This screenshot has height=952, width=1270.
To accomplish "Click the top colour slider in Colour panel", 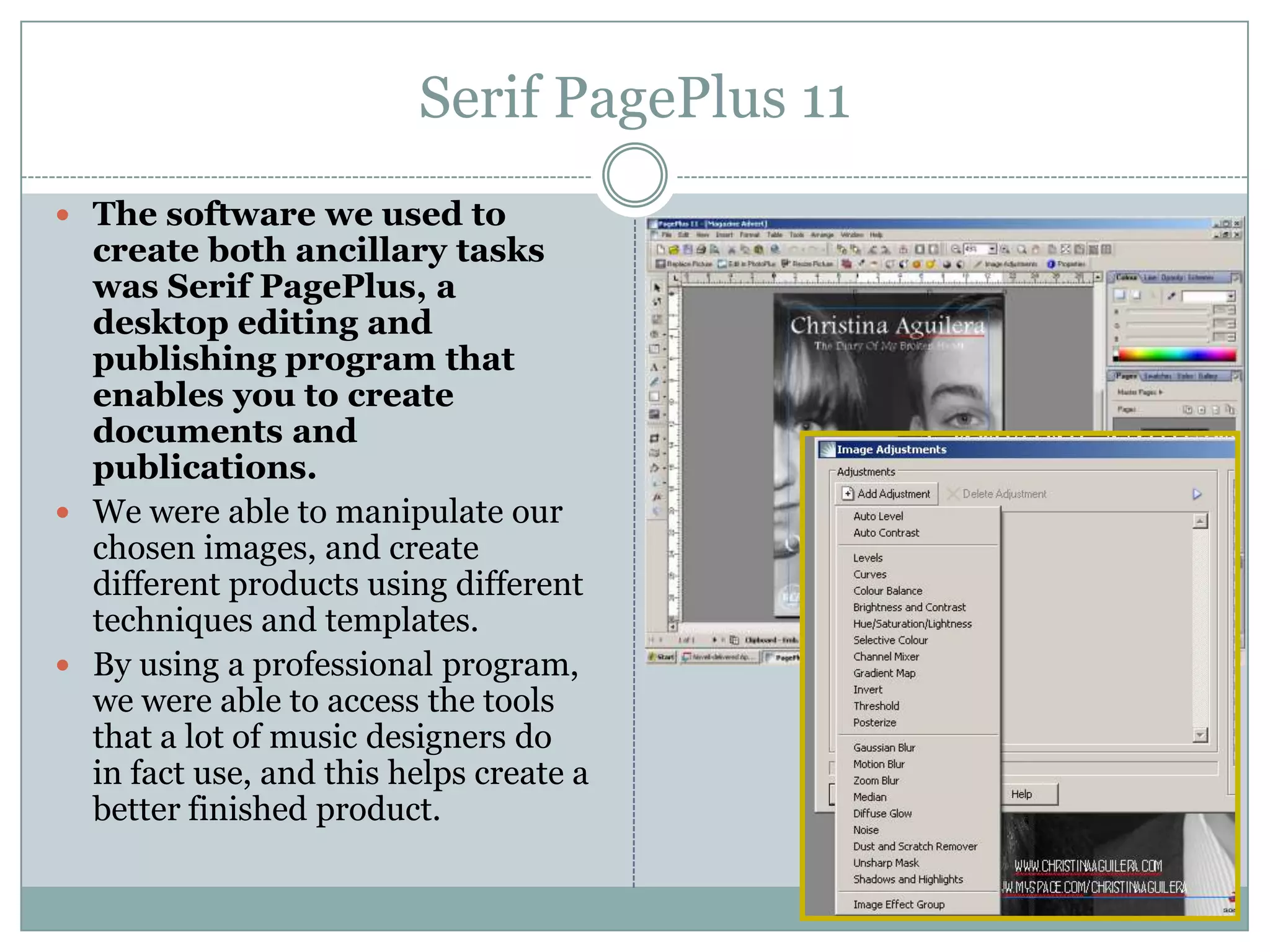I will (1168, 311).
